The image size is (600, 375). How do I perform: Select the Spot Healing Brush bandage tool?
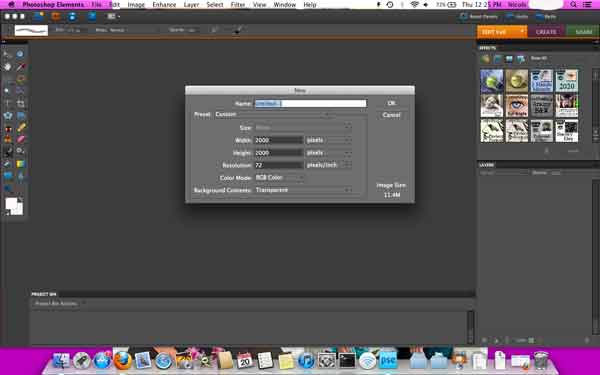tap(21, 127)
